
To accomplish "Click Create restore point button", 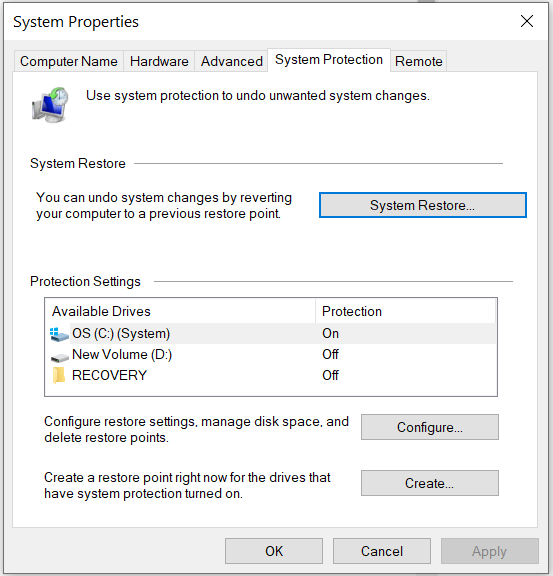I will 430,483.
